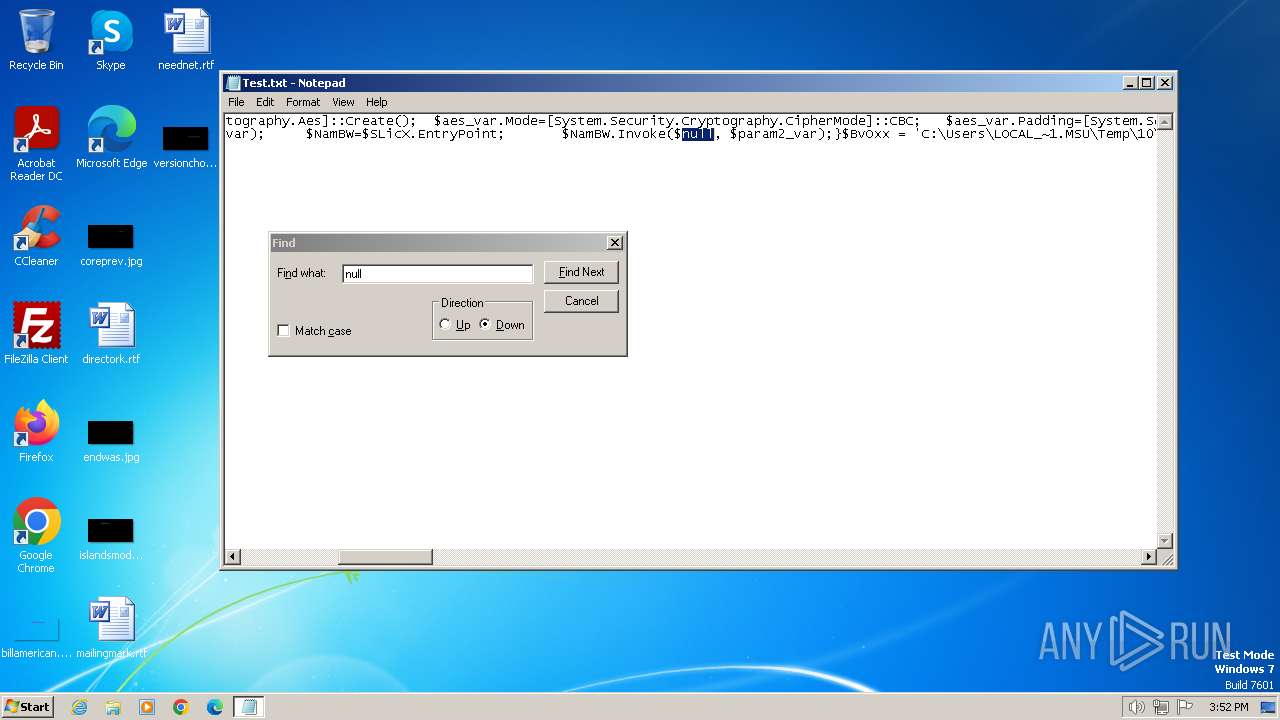Click the Show desktop button
This screenshot has height=720, width=1280.
pos(1268,707)
